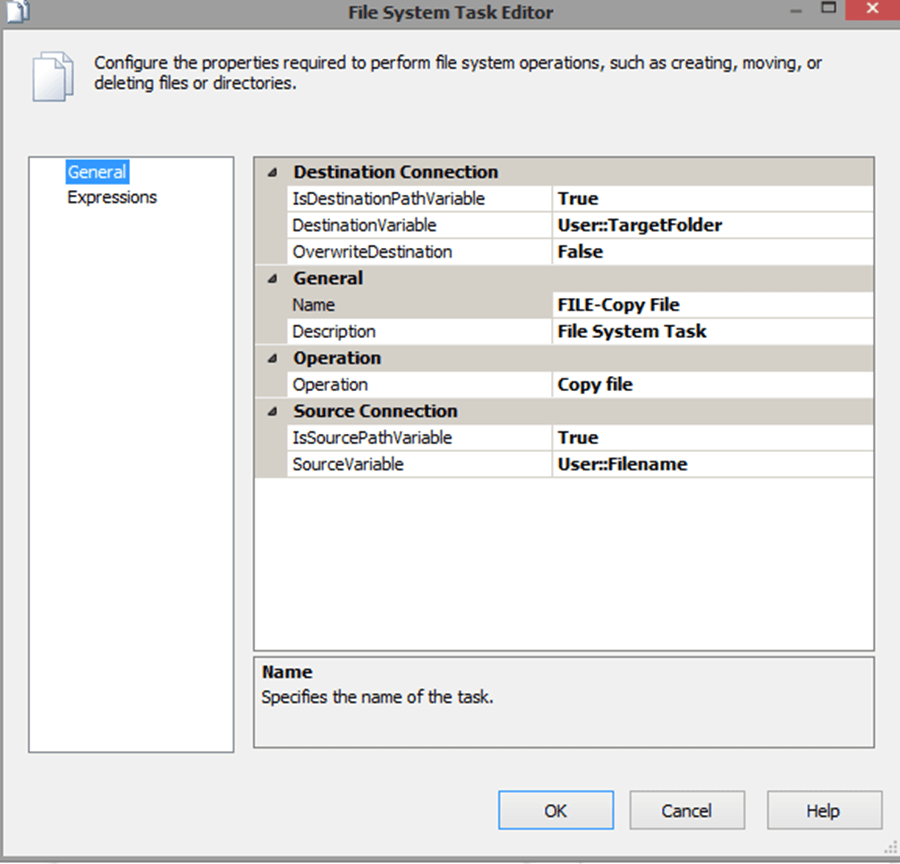Select the IsDestinationPathVariable True value
The image size is (900, 864).
[711, 198]
